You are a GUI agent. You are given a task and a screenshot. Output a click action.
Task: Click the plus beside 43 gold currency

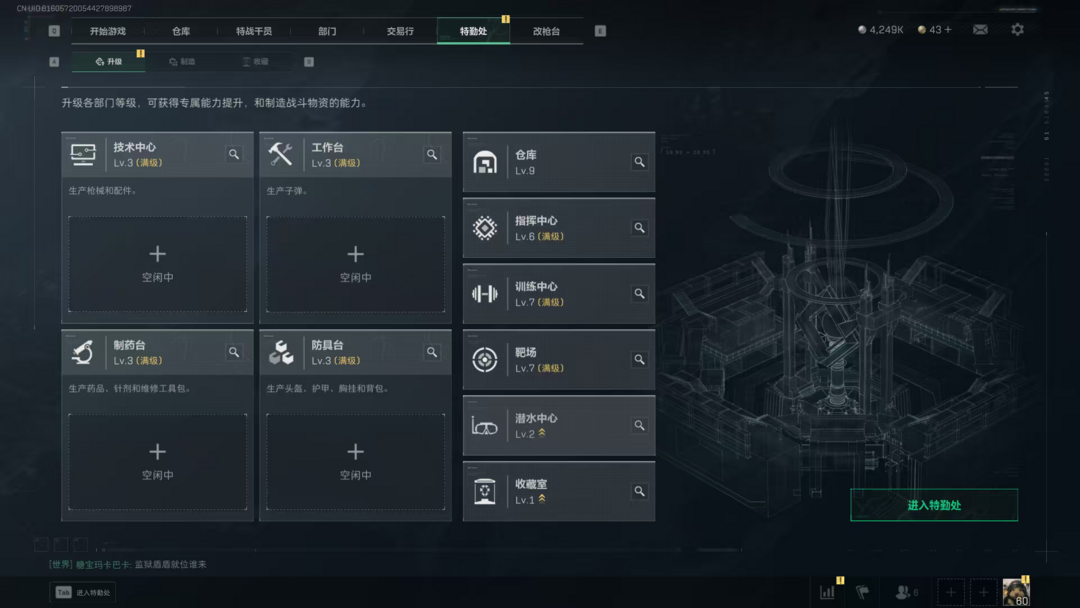tap(948, 30)
